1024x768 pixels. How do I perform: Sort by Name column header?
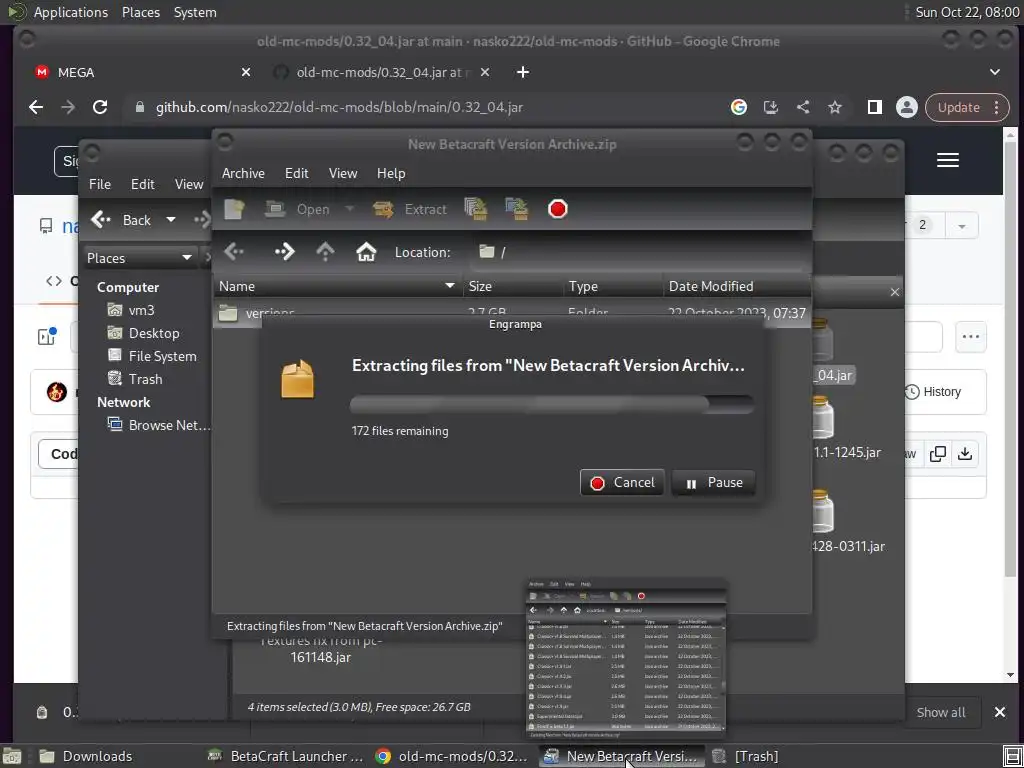[338, 286]
